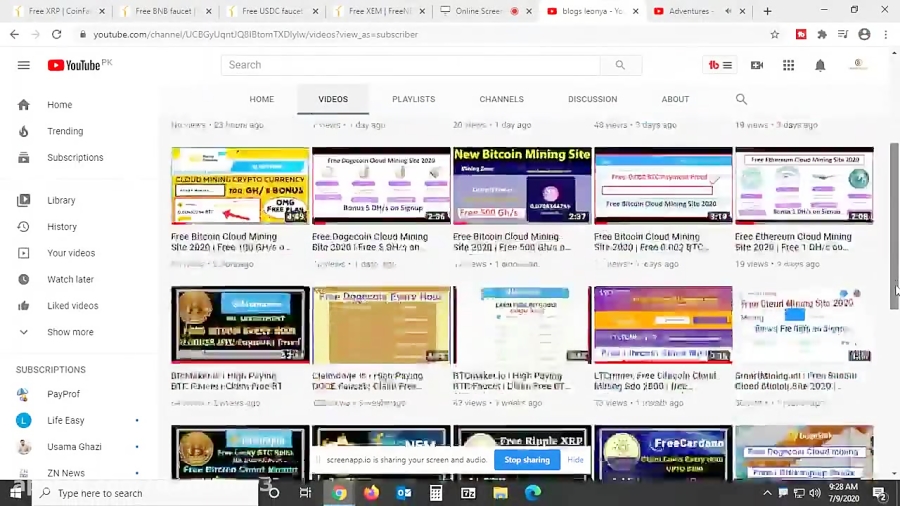Open FreeCardano video thumbnail
This screenshot has height=506, width=900.
pyautogui.click(x=663, y=453)
